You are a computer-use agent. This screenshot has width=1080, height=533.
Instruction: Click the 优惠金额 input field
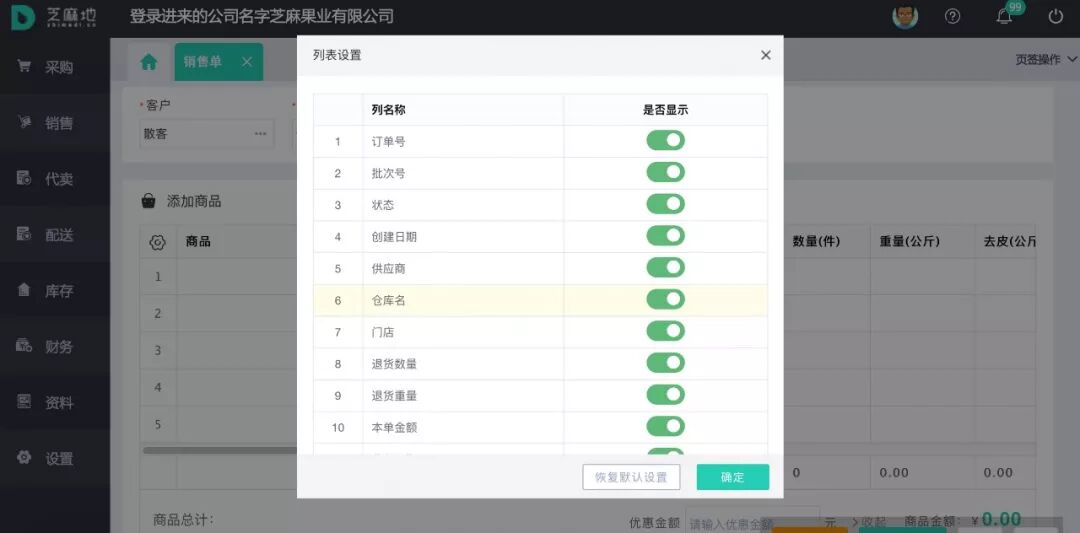pos(753,522)
